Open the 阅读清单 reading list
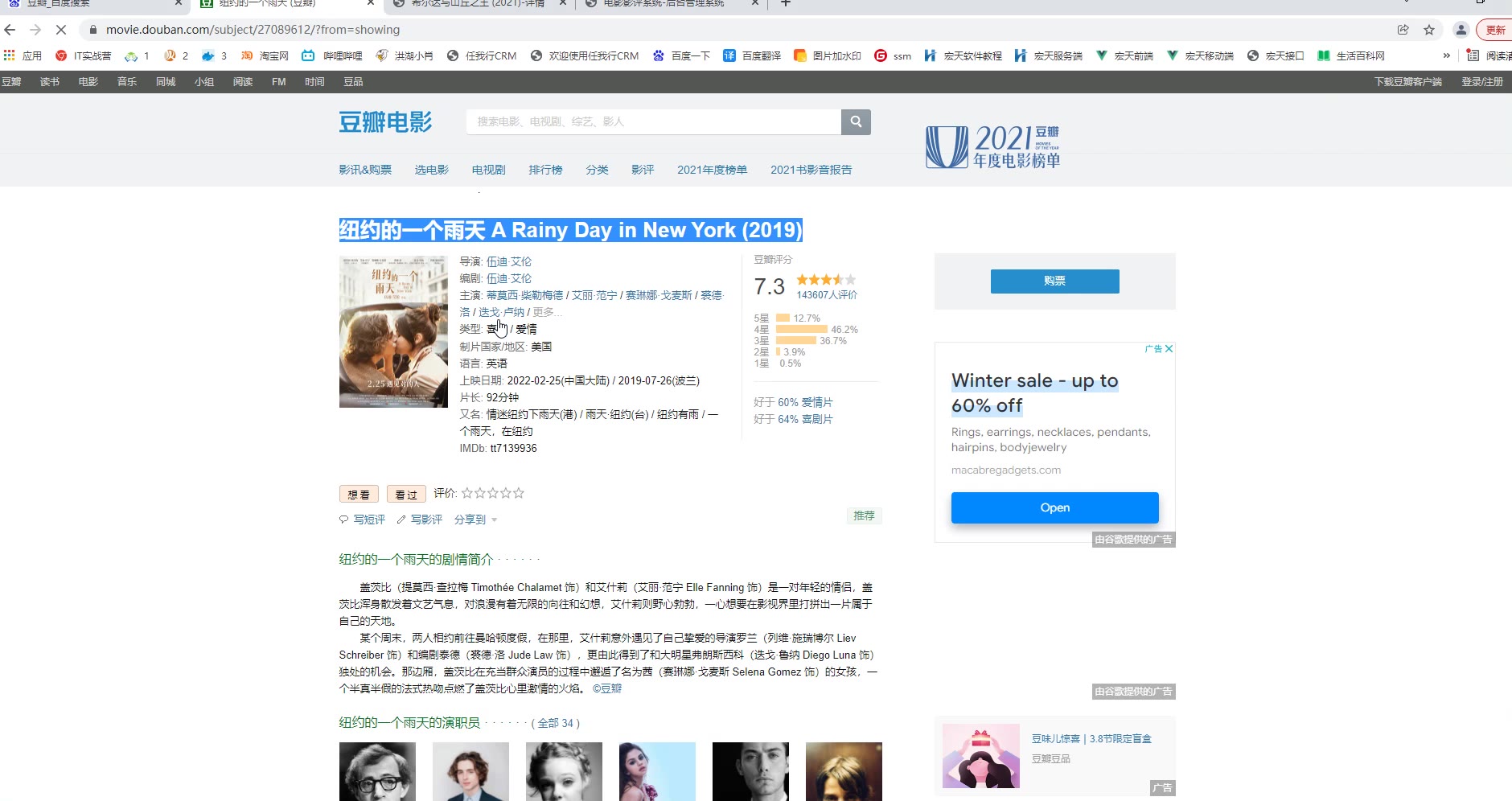 click(x=1489, y=55)
